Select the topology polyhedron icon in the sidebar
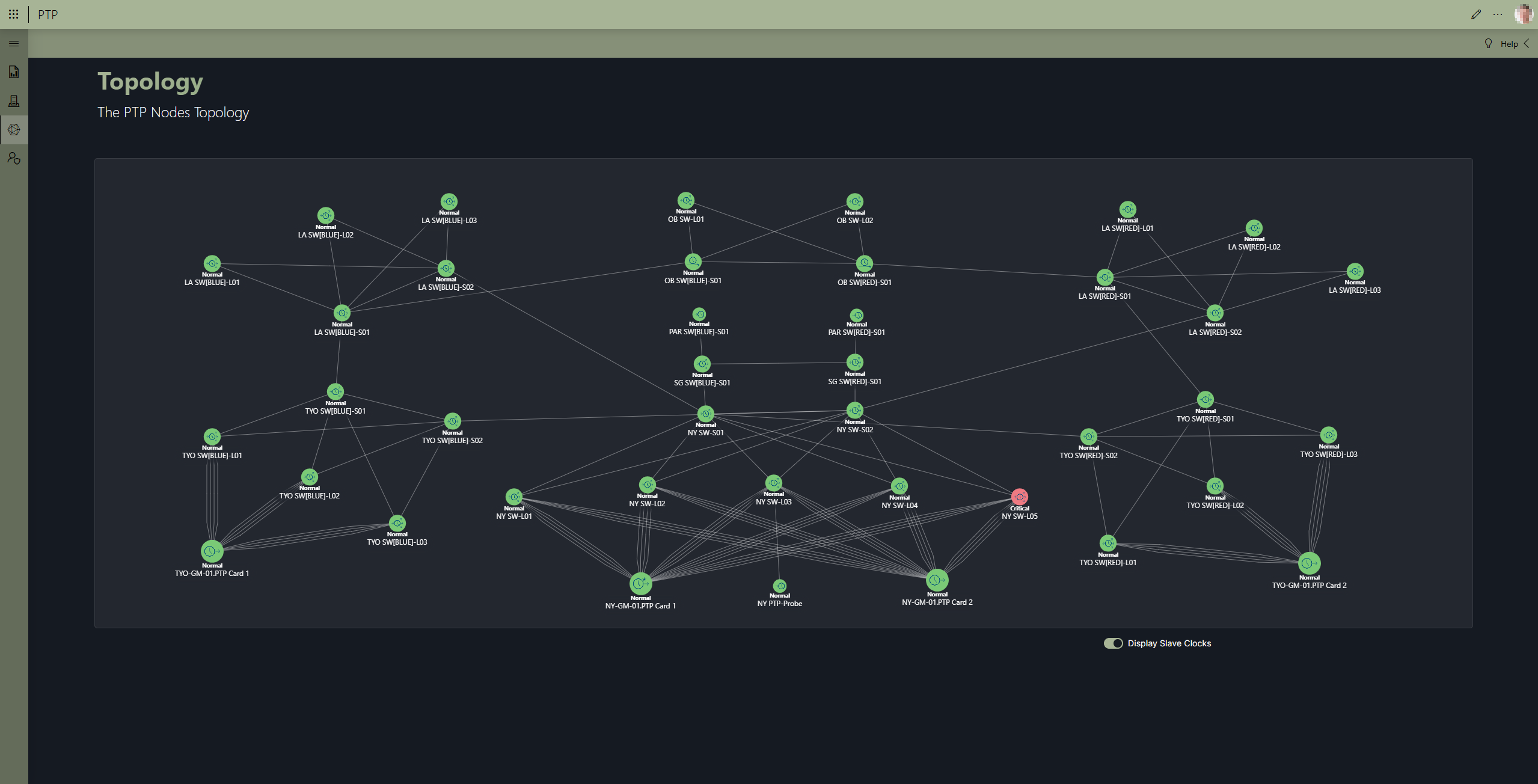The height and width of the screenshot is (784, 1538). 14,130
